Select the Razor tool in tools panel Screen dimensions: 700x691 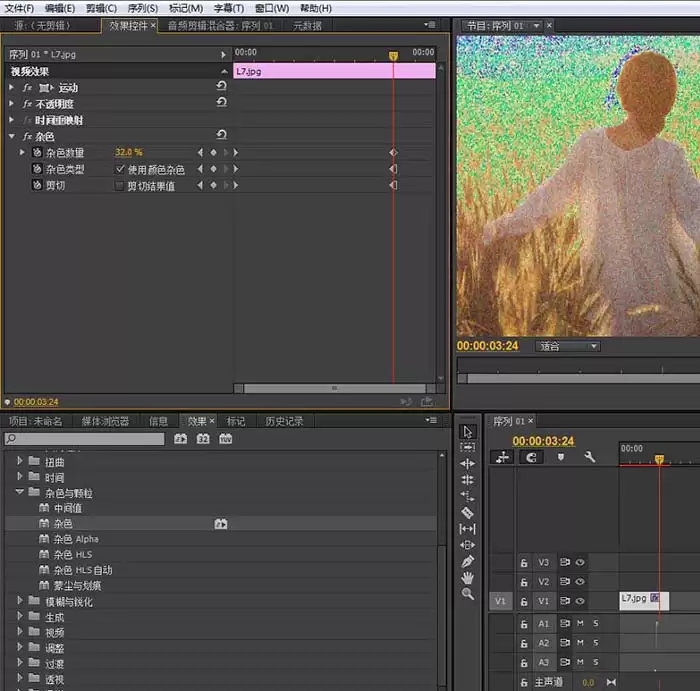coord(467,512)
